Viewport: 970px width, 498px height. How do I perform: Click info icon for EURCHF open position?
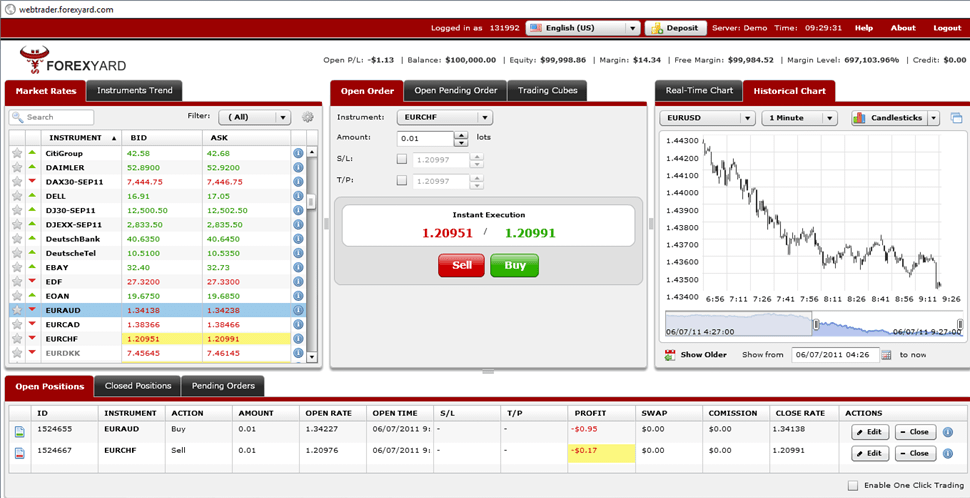[948, 454]
